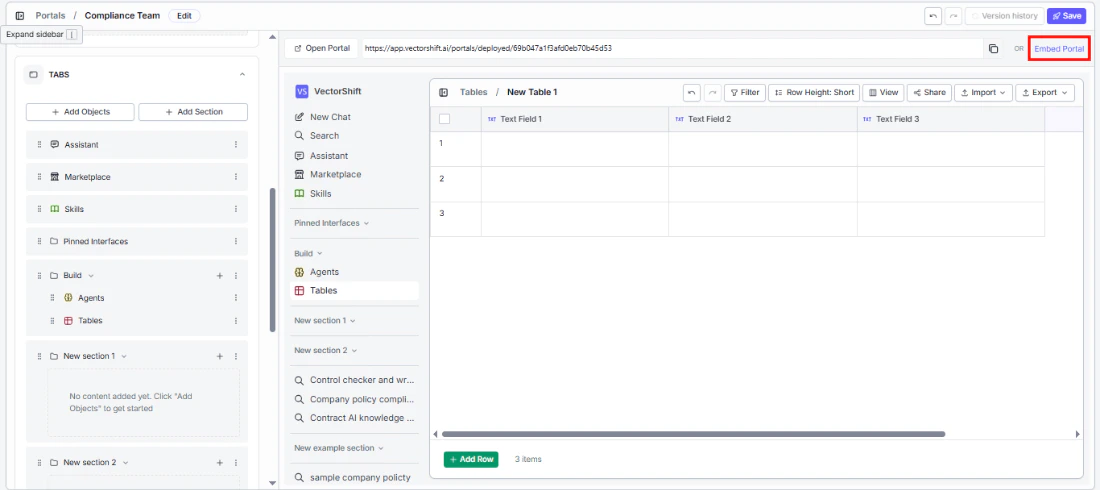Open the table Filter button
The height and width of the screenshot is (490, 1100).
pyautogui.click(x=744, y=92)
